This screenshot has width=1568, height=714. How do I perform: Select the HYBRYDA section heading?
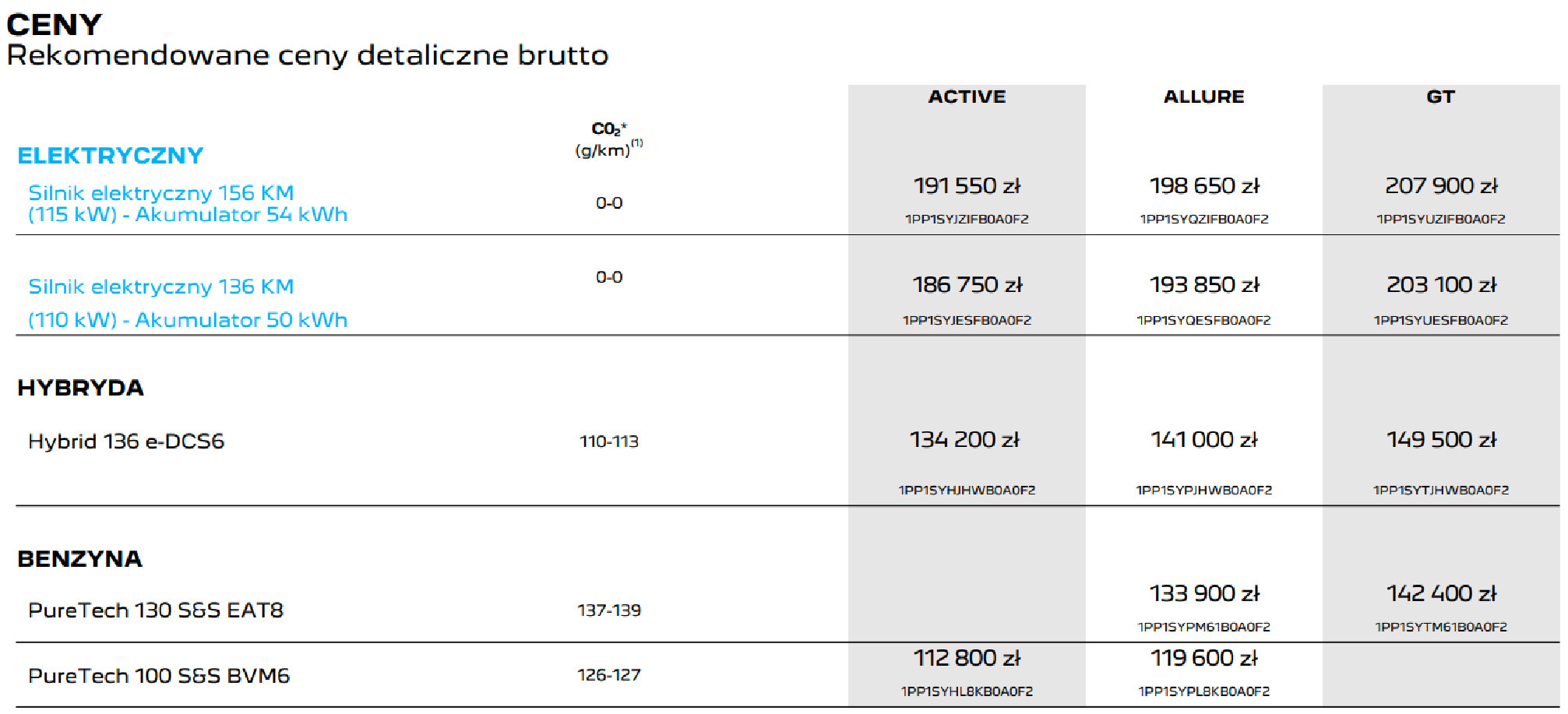coord(80,388)
